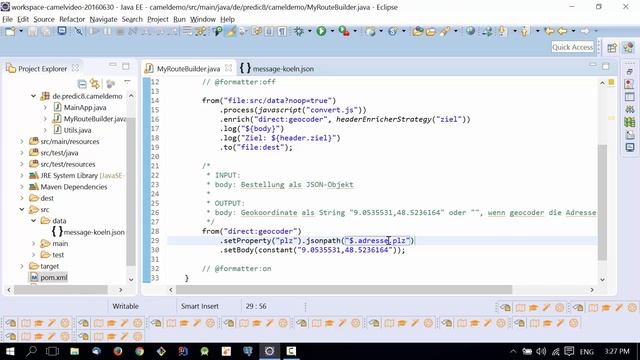This screenshot has height=360, width=640.
Task: Open the Project menu
Action: point(158,19)
